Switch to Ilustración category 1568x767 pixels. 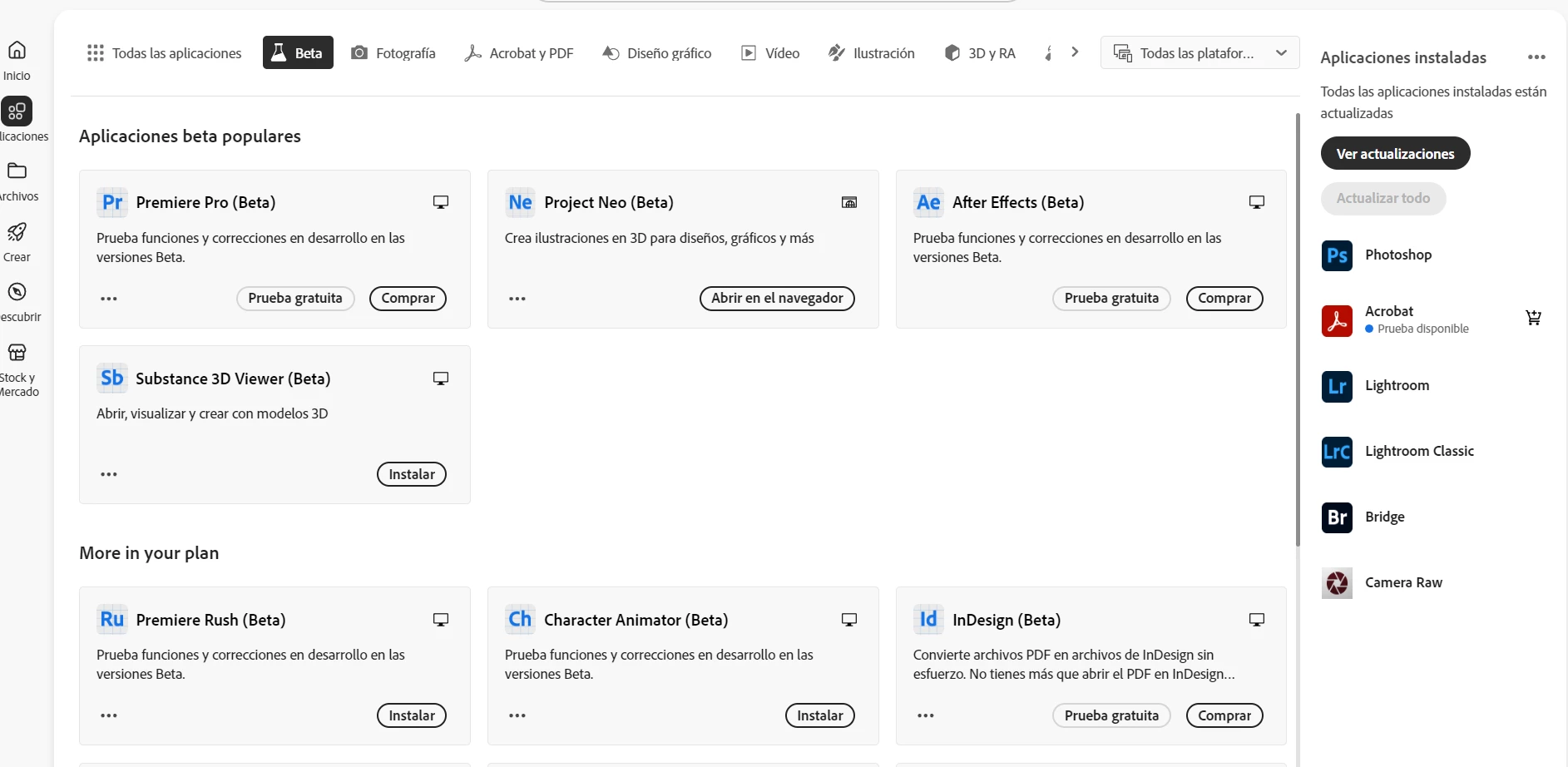[x=872, y=53]
